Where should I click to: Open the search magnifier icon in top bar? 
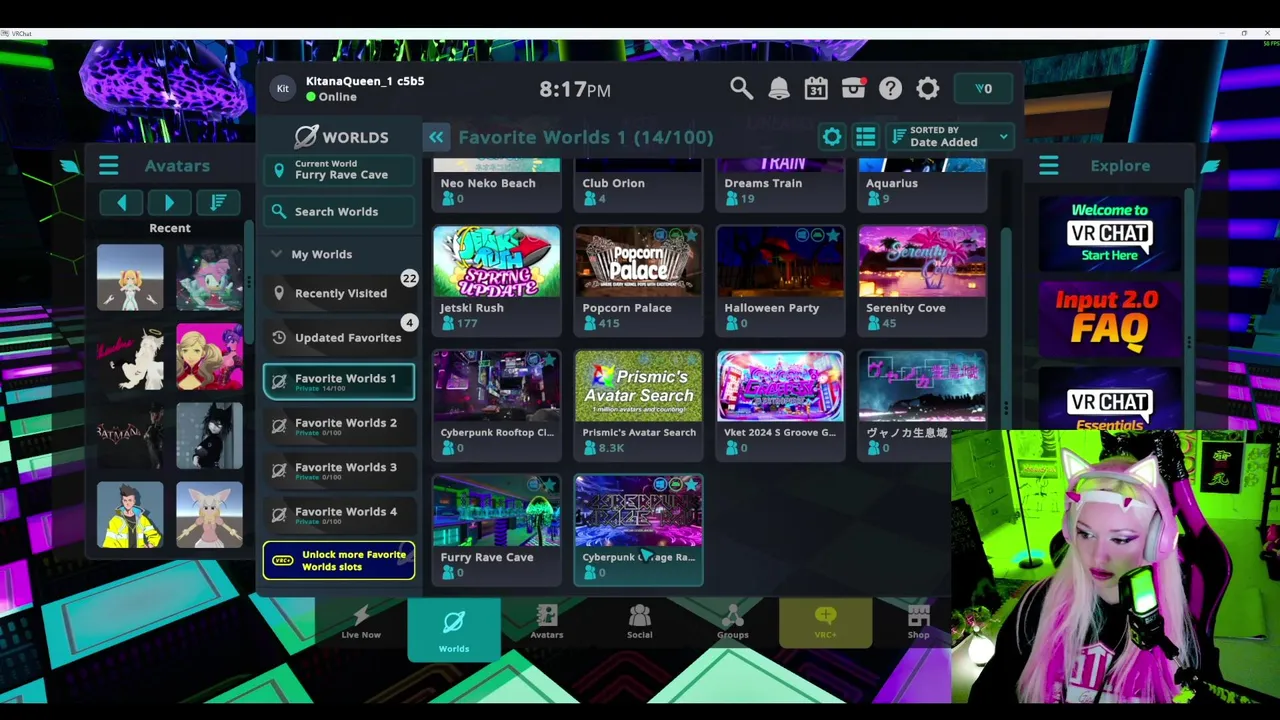click(741, 89)
